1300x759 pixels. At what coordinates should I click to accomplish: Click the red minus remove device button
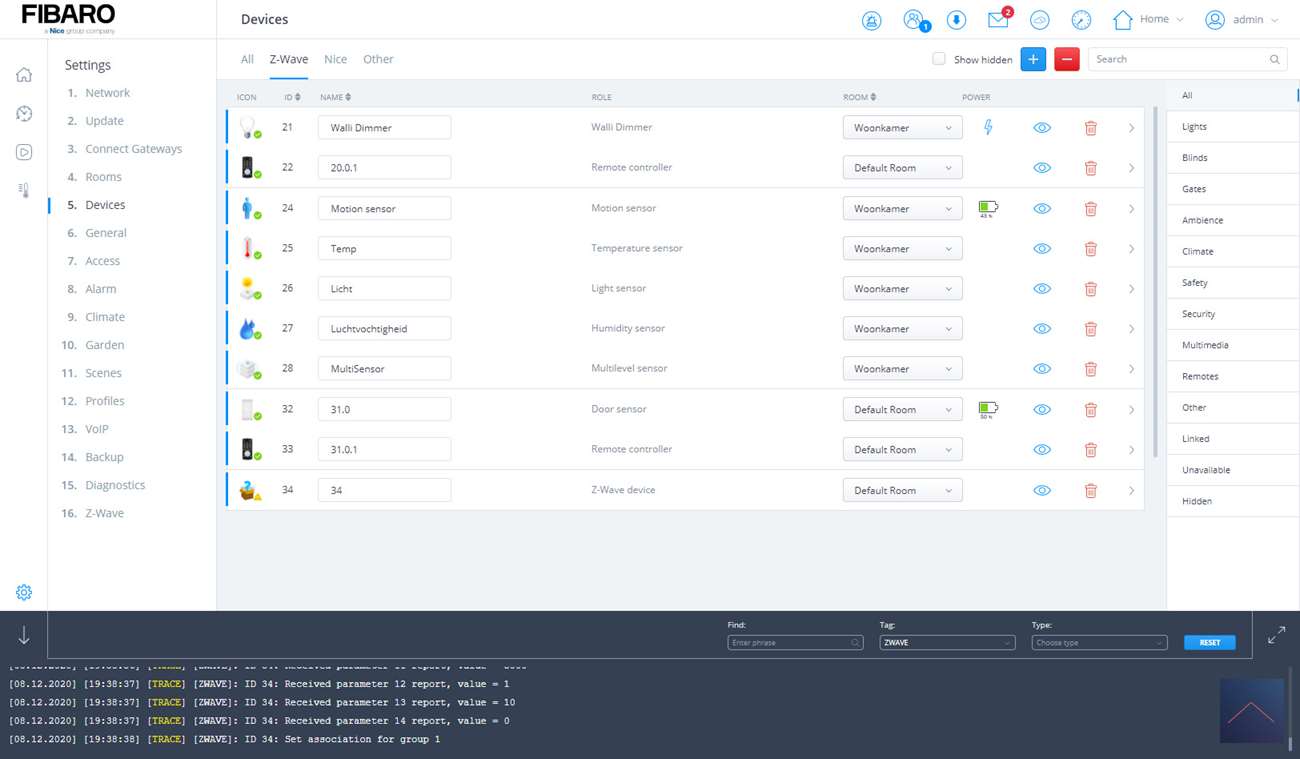pyautogui.click(x=1066, y=59)
